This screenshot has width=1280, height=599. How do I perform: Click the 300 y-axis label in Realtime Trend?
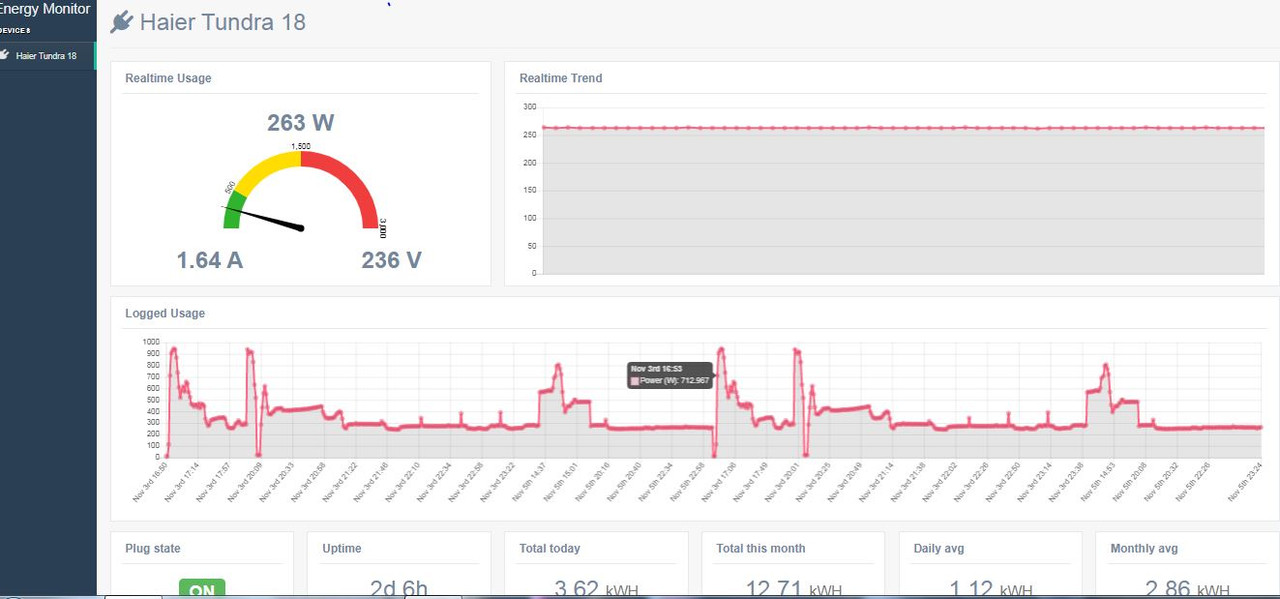(x=530, y=107)
